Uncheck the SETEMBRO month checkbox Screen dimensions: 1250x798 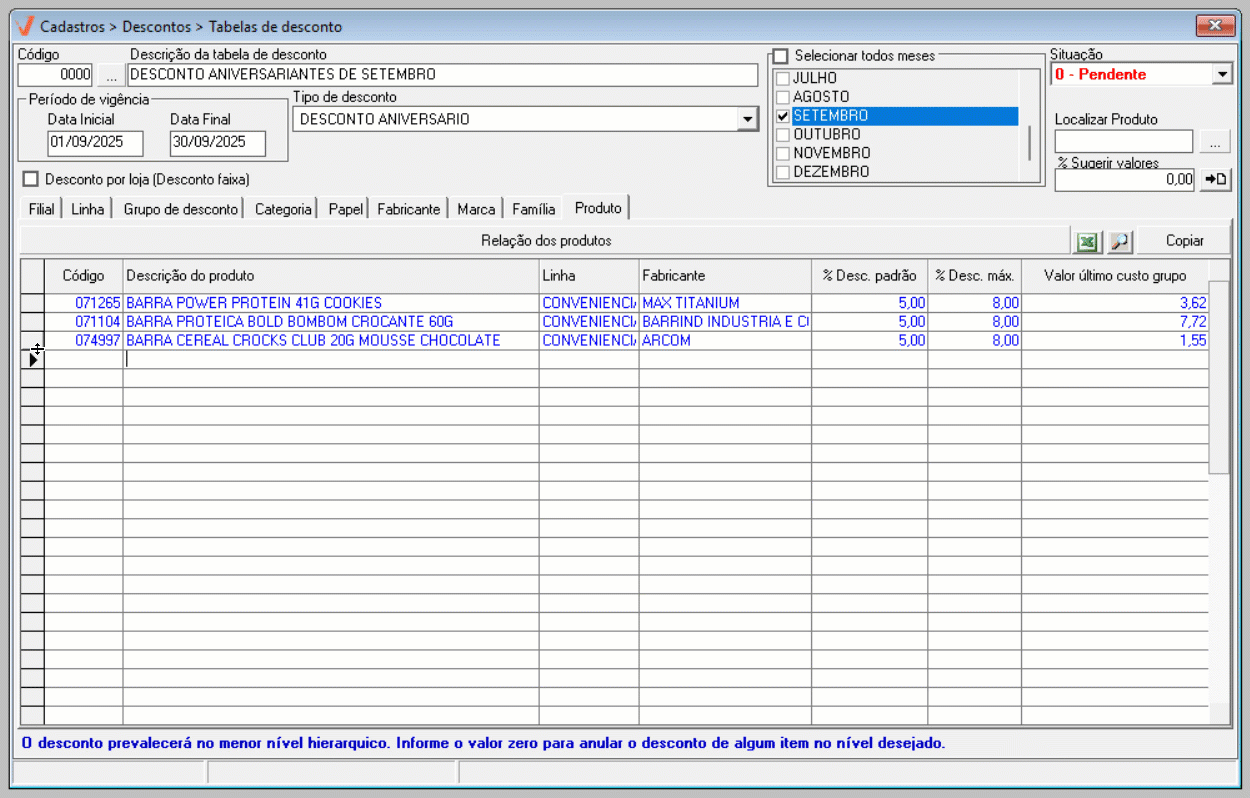(783, 116)
